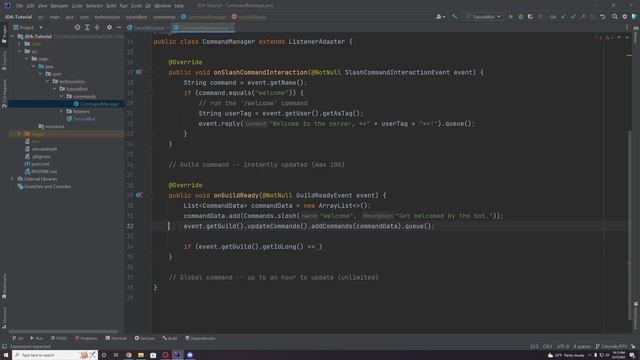This screenshot has width=640, height=360.
Task: Open the Window menu
Action: click(x=163, y=6)
